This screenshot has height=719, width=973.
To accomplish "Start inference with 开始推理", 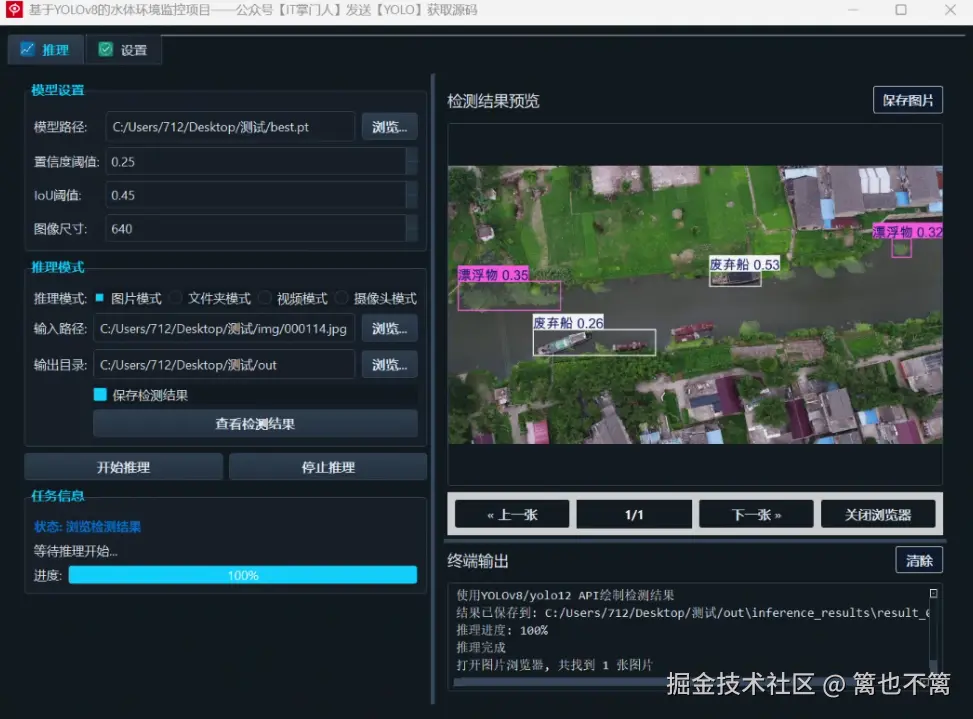I will click(x=123, y=467).
